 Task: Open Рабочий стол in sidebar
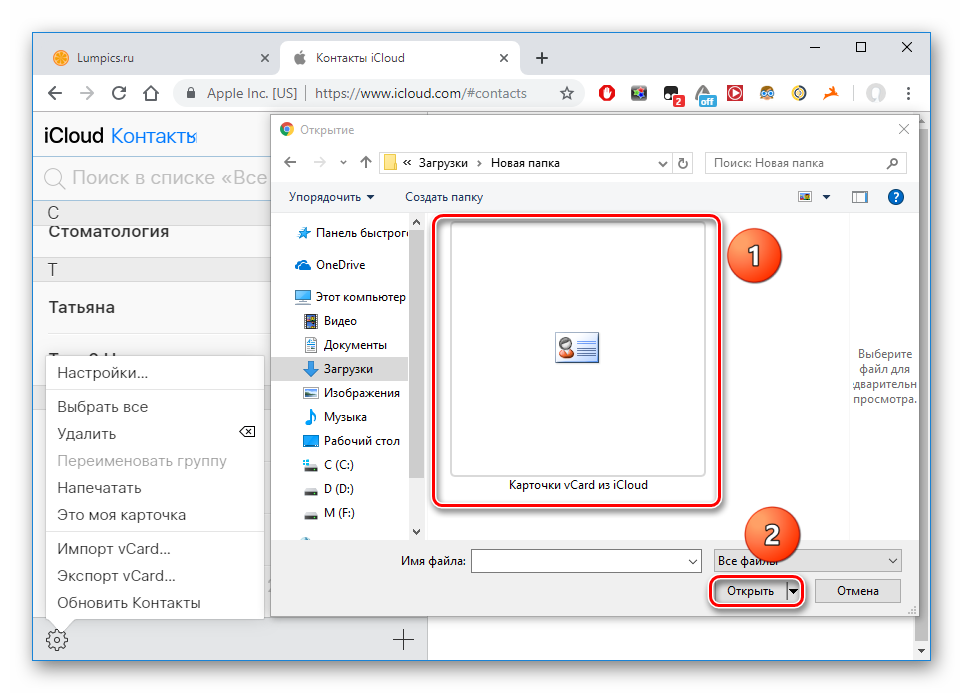pos(352,440)
